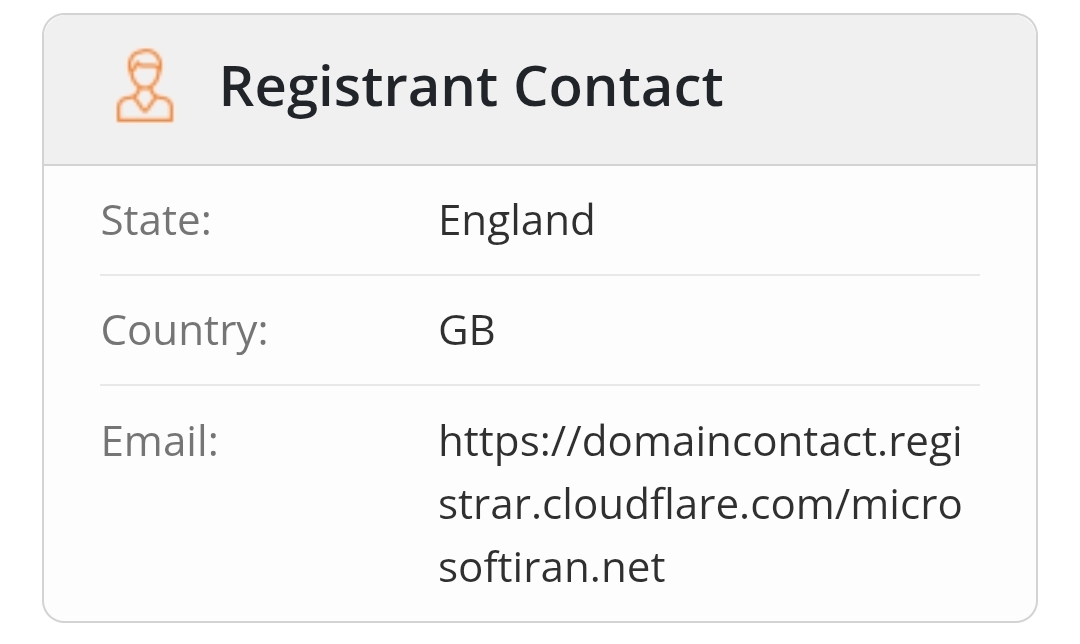Select the England state value

(516, 221)
